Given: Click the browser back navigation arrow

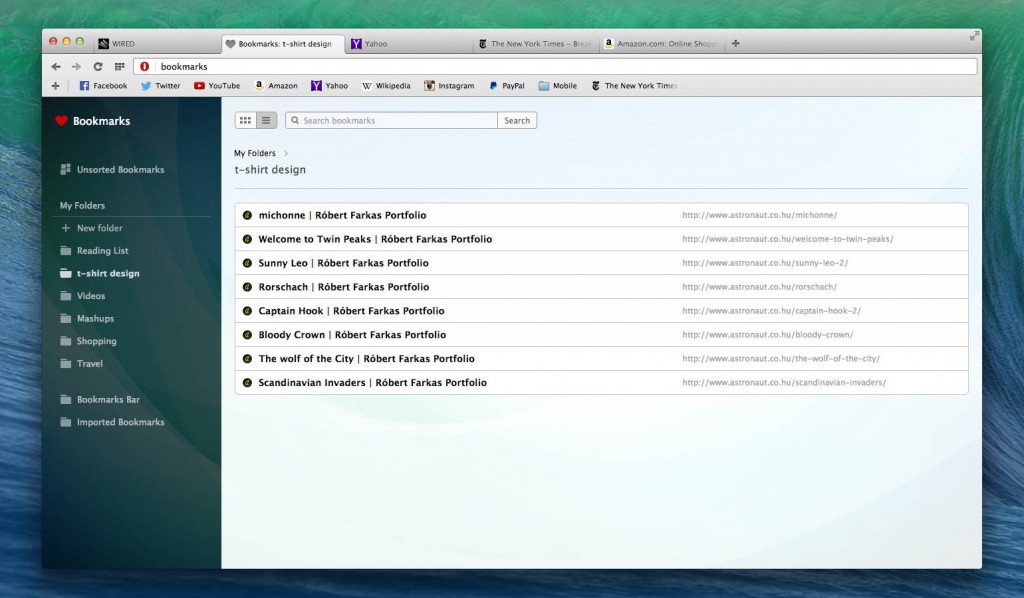Looking at the screenshot, I should pyautogui.click(x=55, y=65).
